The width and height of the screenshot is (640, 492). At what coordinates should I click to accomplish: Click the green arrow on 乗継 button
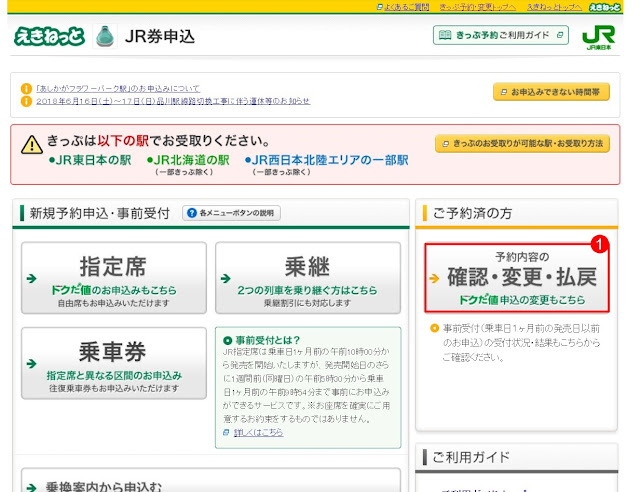pyautogui.click(x=225, y=278)
